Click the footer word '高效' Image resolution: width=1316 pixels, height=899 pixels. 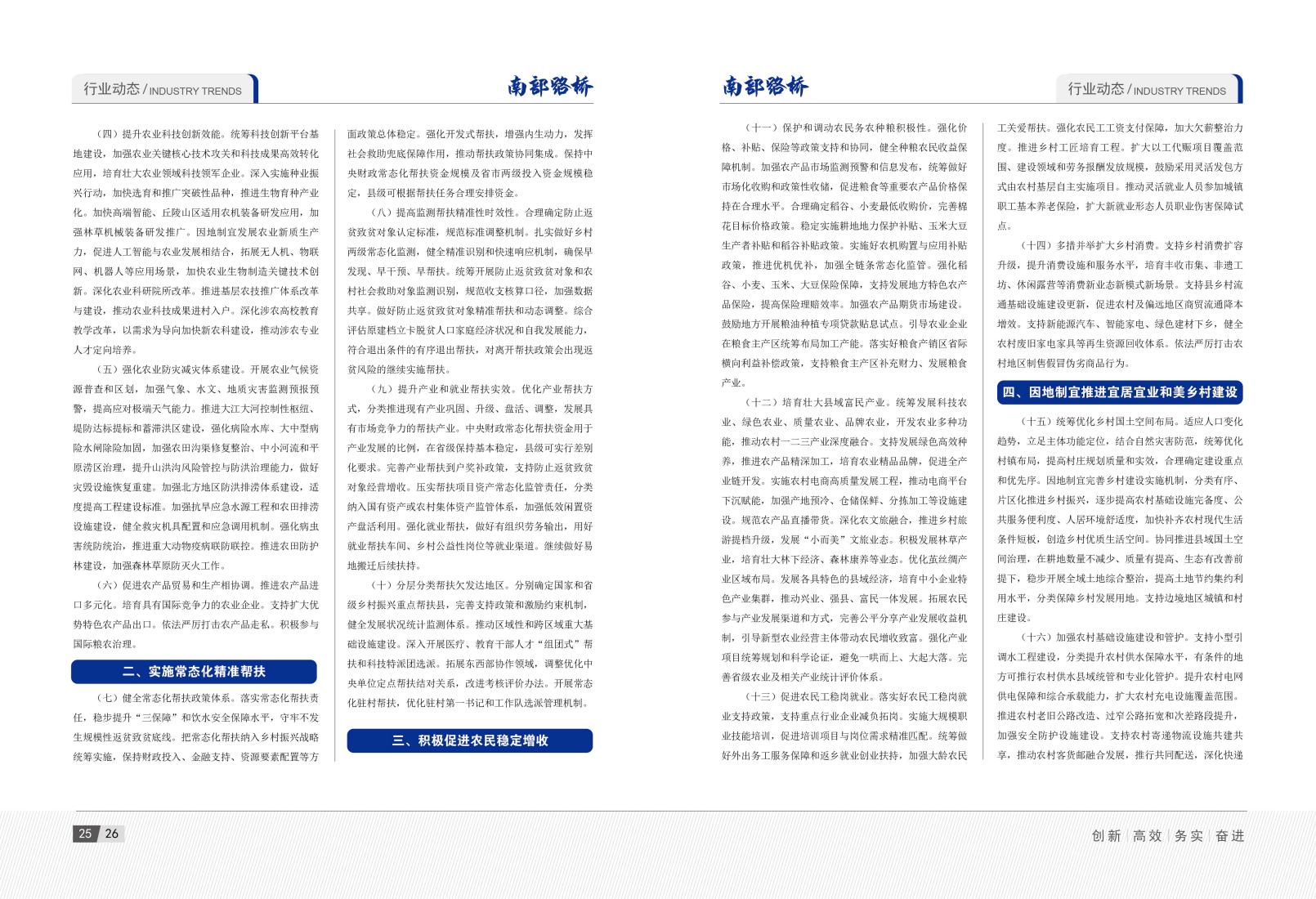coord(1147,835)
